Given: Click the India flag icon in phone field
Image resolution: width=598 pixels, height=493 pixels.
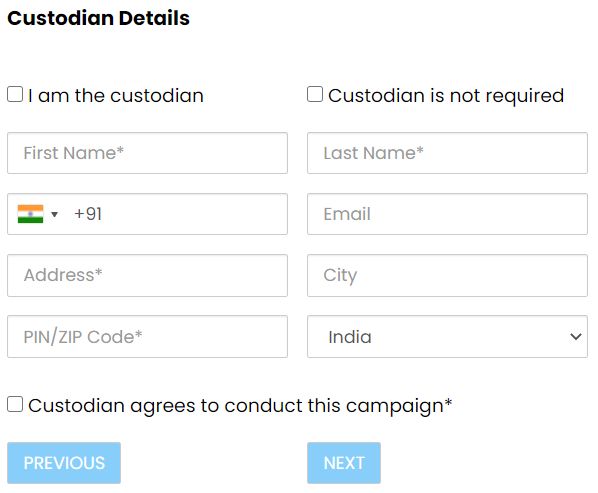Looking at the screenshot, I should point(30,214).
